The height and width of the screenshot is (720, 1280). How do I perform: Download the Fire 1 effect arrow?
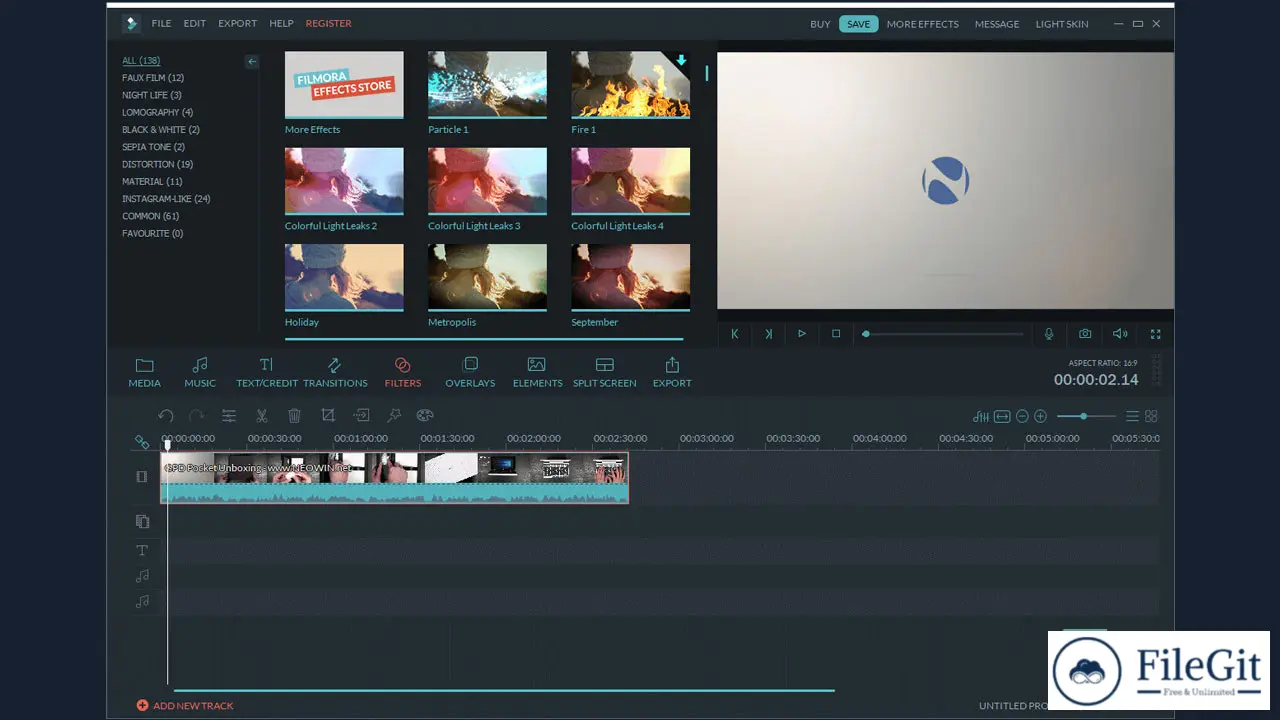coord(681,60)
